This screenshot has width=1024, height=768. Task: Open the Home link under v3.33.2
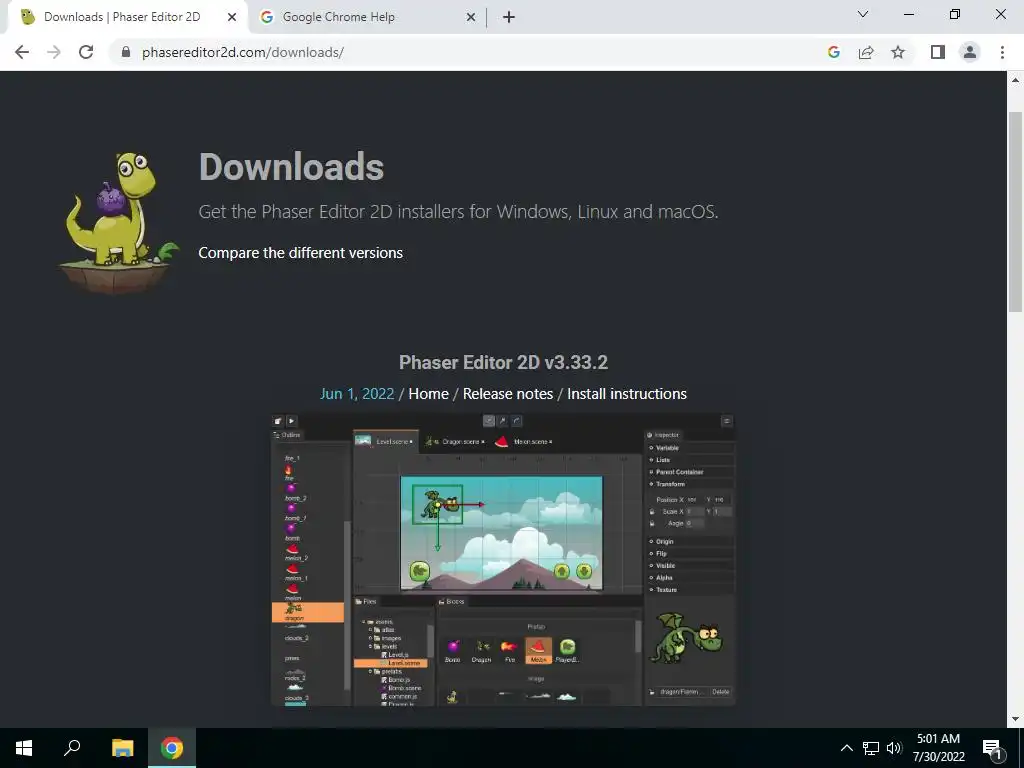pos(428,394)
